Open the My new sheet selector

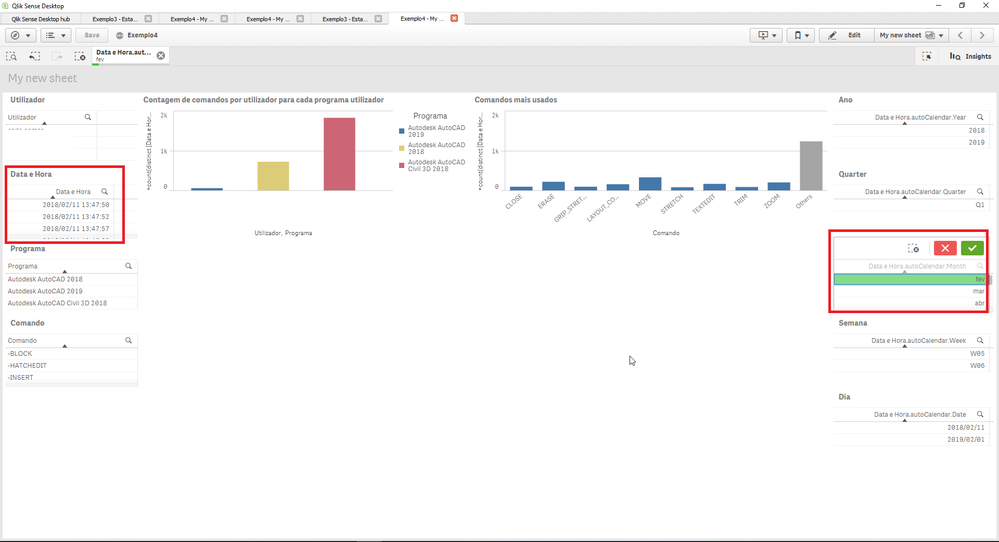tap(910, 36)
